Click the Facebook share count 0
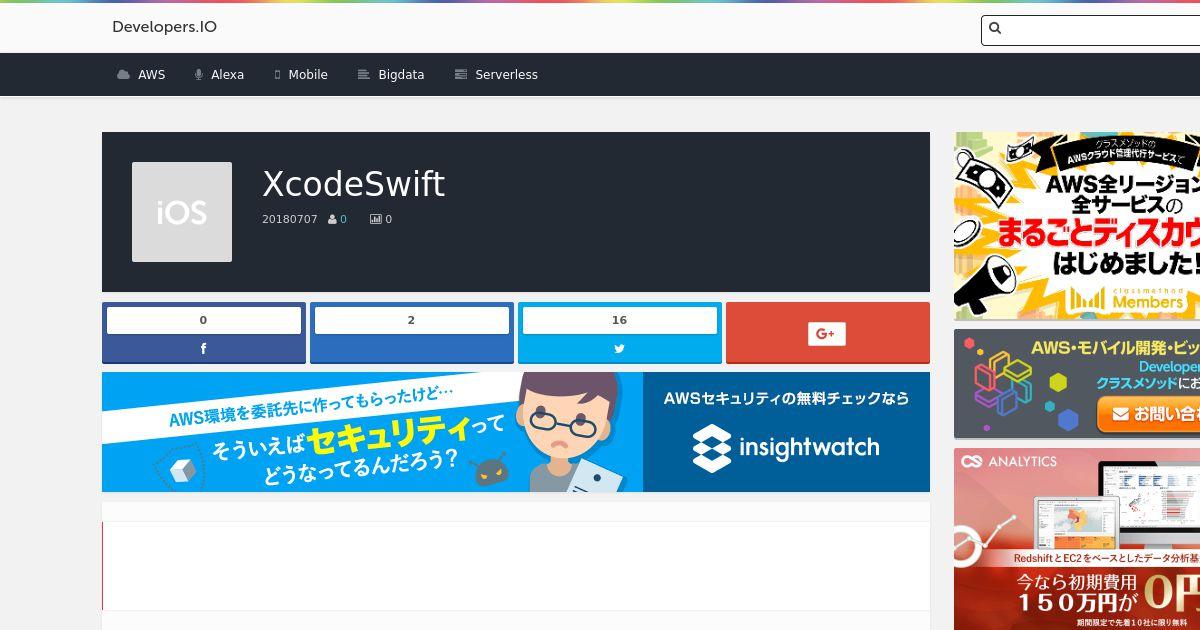1200x630 pixels. tap(204, 320)
